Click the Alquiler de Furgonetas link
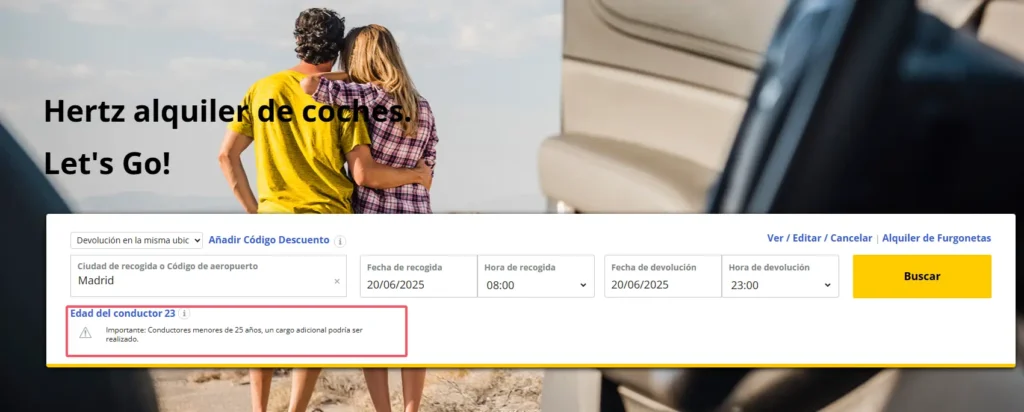 [936, 238]
